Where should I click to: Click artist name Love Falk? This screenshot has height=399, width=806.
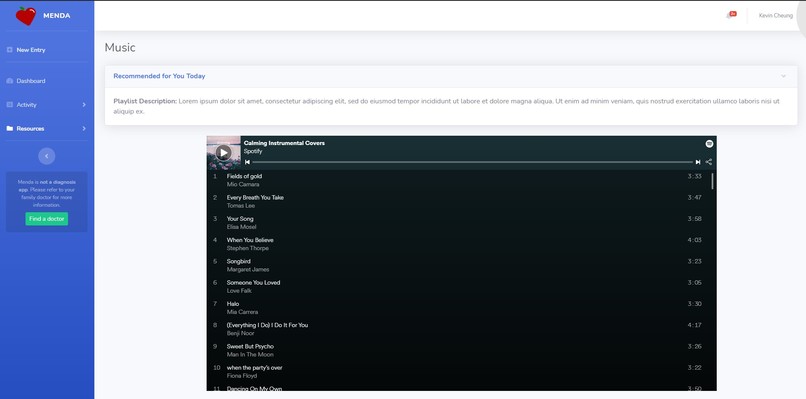(x=239, y=291)
